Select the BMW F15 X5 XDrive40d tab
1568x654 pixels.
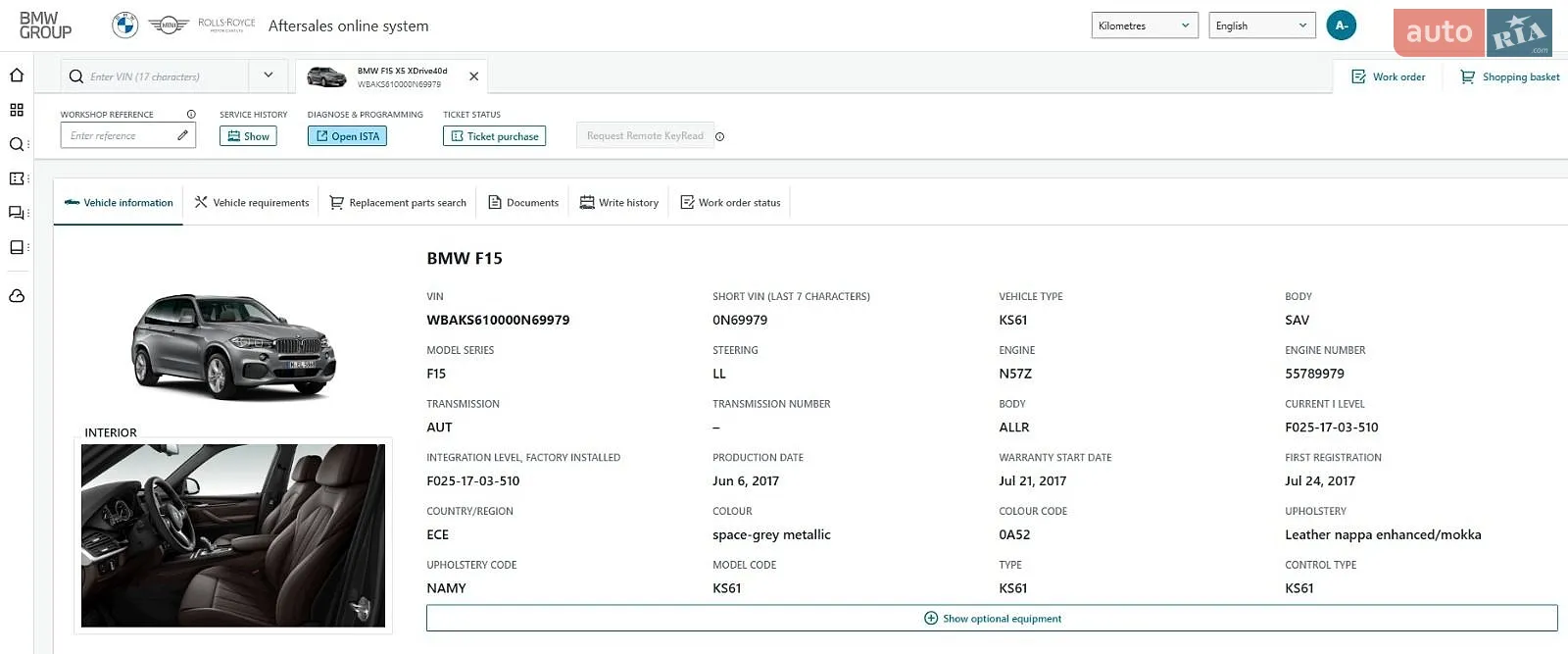(391, 76)
